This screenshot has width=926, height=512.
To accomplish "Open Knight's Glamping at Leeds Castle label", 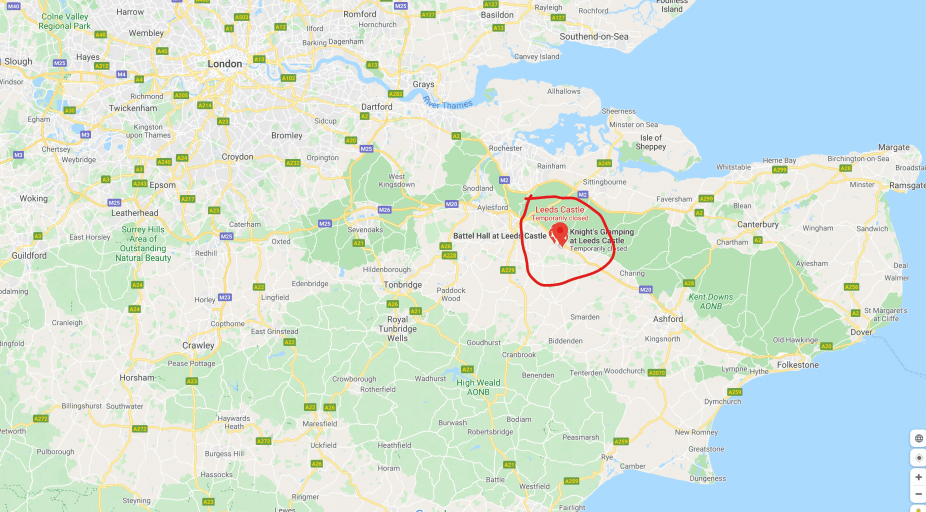I will [601, 236].
